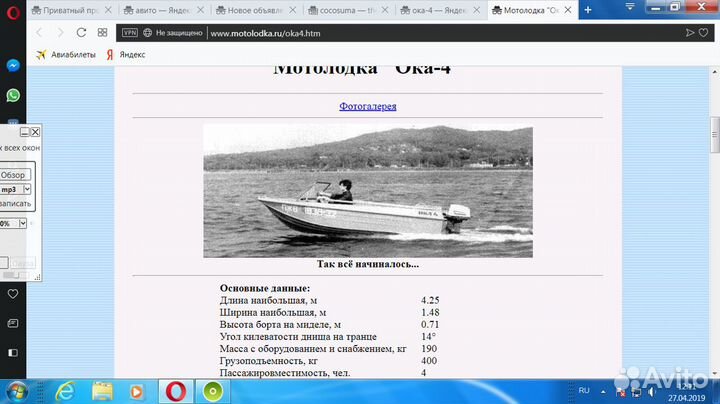Expand the percent dropdown in recorder

22,224
